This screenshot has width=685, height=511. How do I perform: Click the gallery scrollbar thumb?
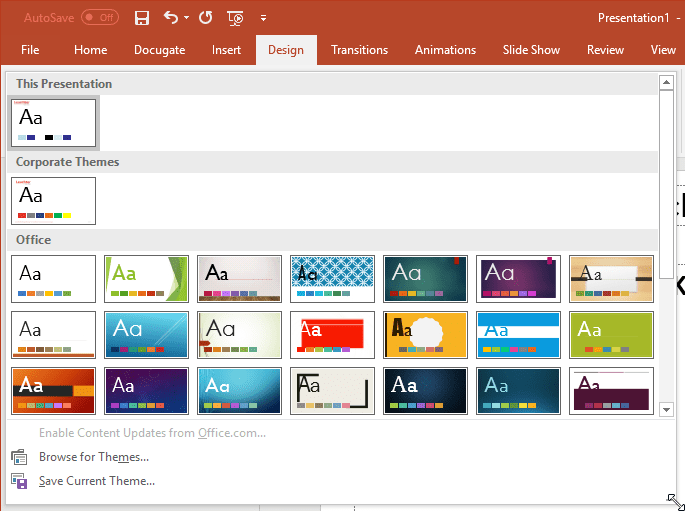click(666, 184)
